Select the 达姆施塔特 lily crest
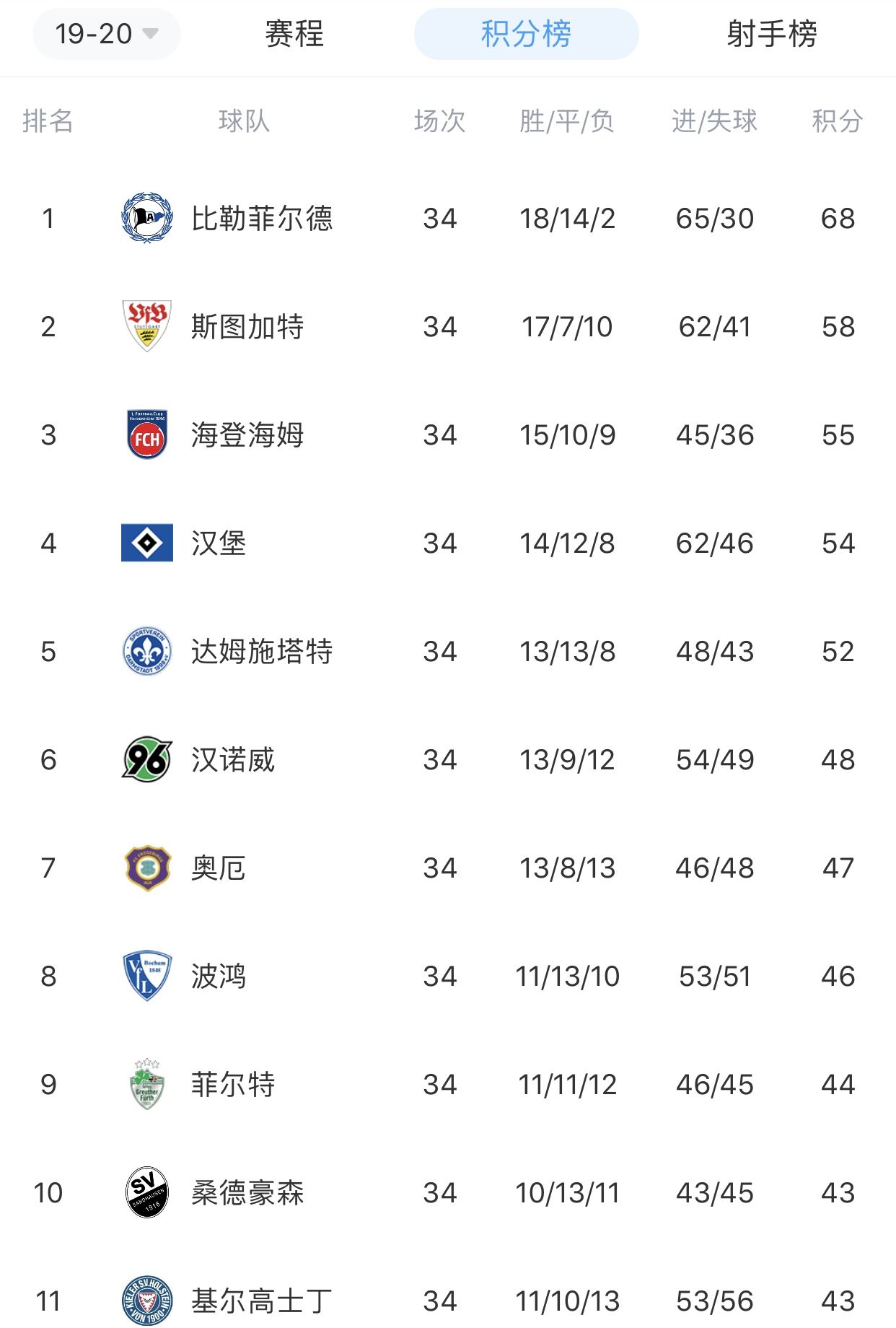 point(147,651)
